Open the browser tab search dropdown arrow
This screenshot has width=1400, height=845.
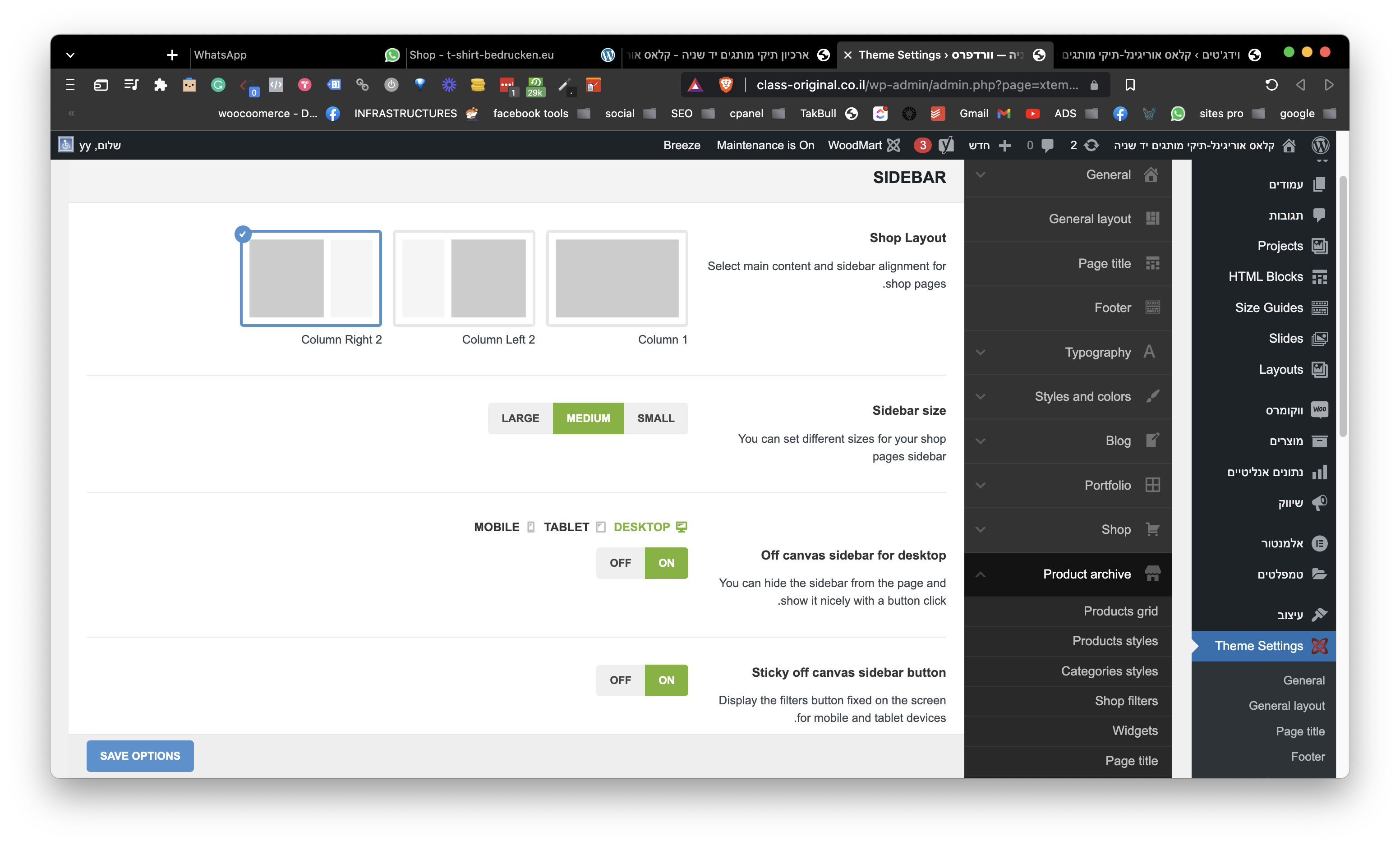(70, 55)
